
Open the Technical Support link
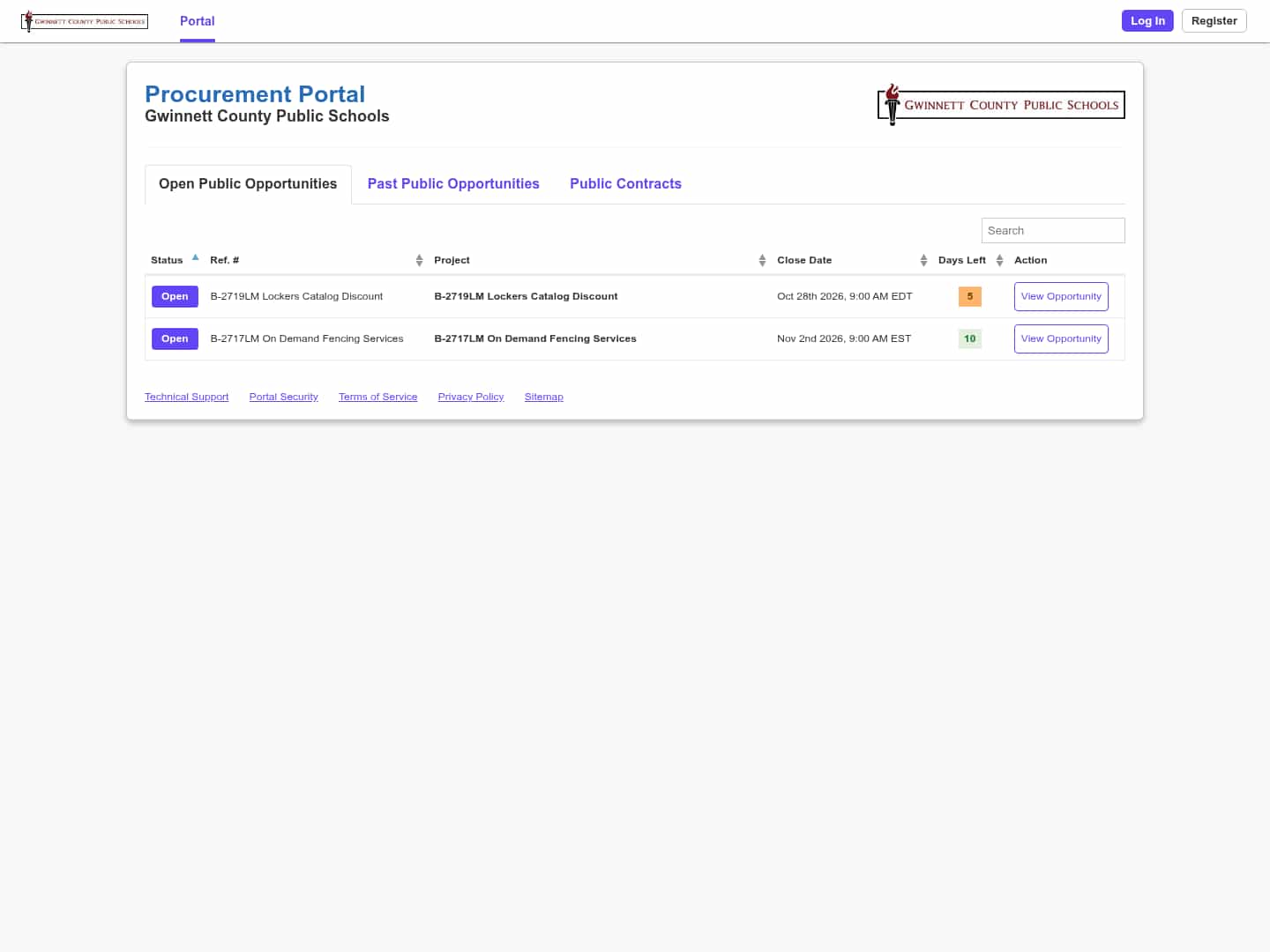coord(187,398)
